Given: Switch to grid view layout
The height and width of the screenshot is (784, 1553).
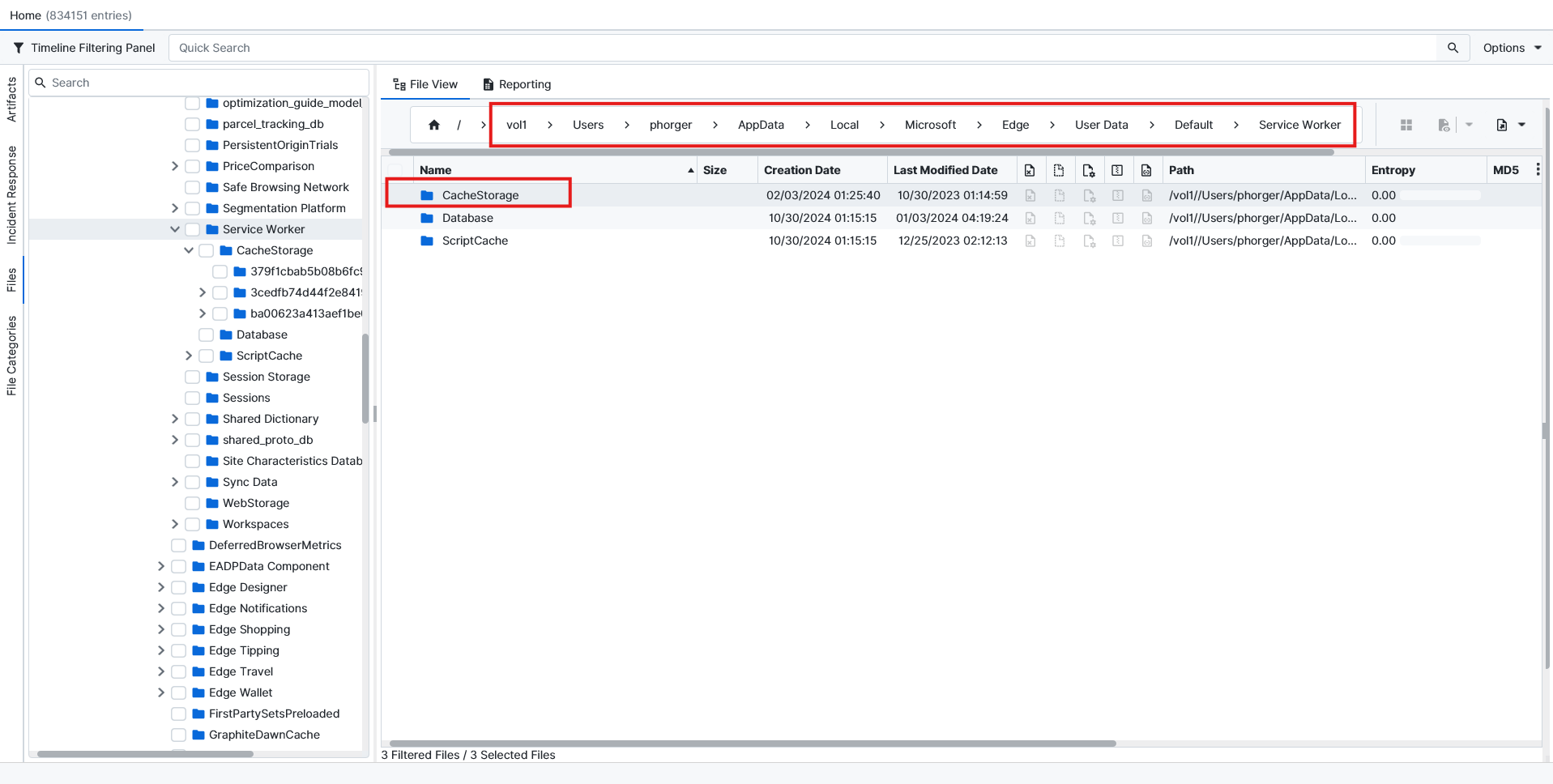Looking at the screenshot, I should click(x=1406, y=125).
